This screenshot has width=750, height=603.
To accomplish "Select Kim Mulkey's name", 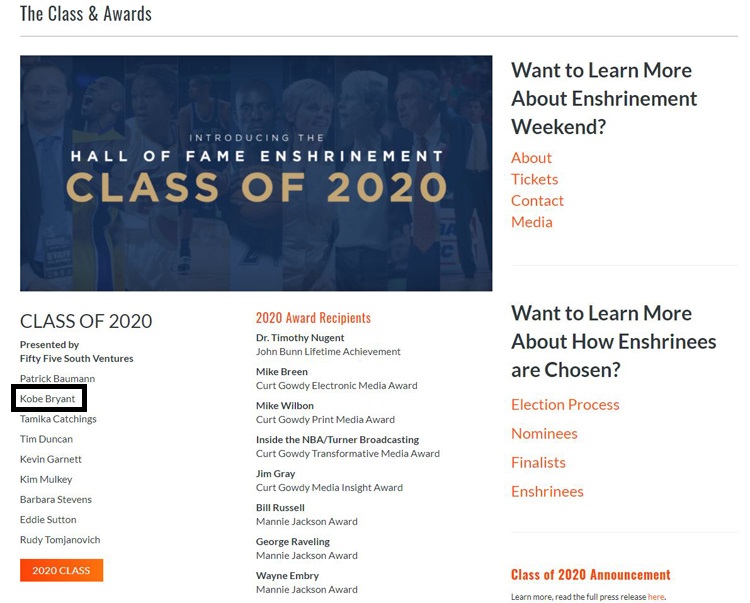I will (46, 479).
